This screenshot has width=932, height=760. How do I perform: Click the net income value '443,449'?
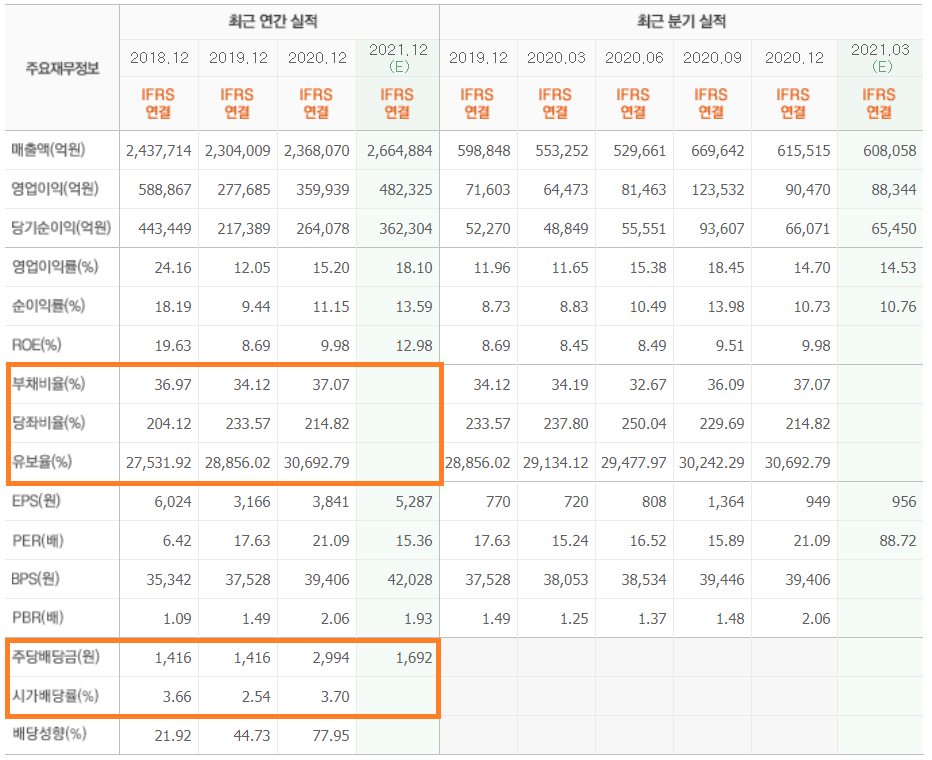click(x=165, y=229)
